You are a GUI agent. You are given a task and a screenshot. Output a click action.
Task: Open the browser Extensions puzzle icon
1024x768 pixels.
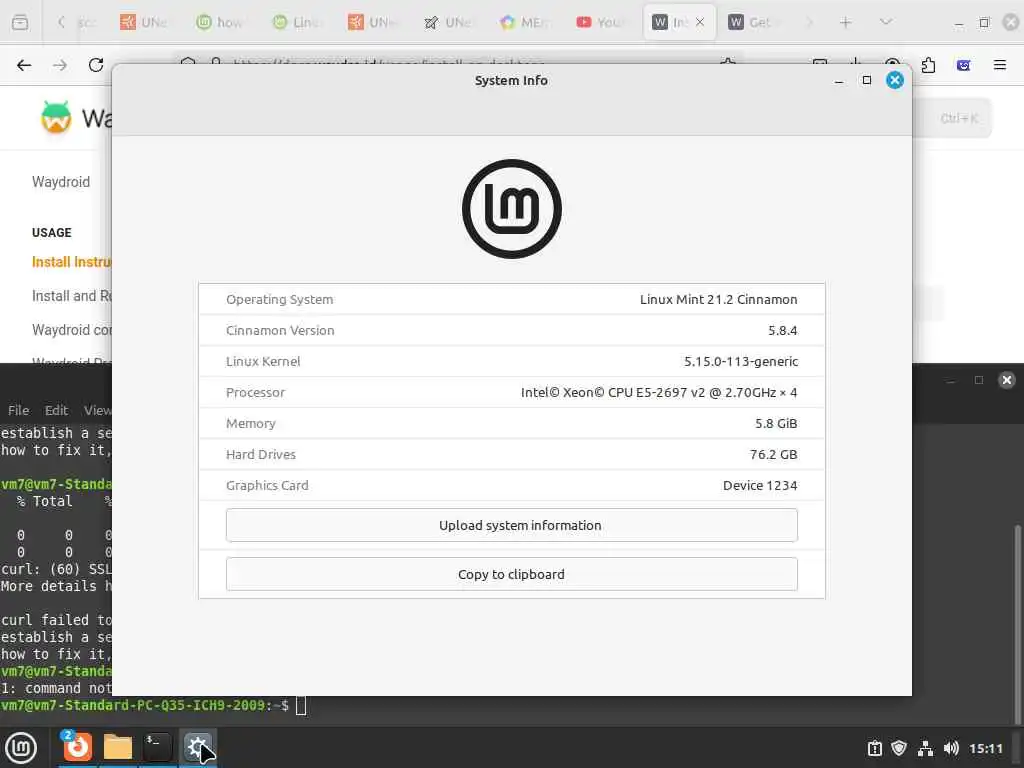tap(928, 65)
